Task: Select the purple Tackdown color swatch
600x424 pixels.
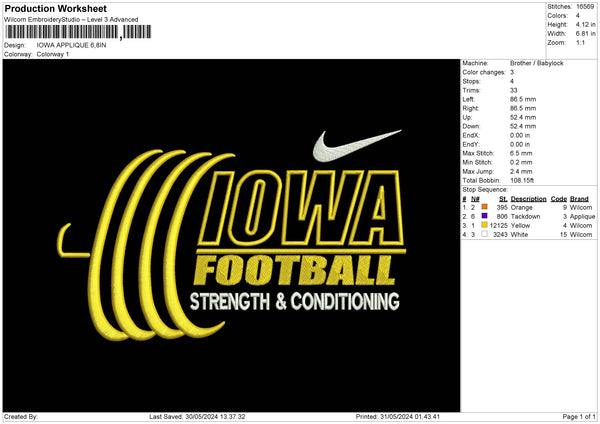Action: click(484, 216)
